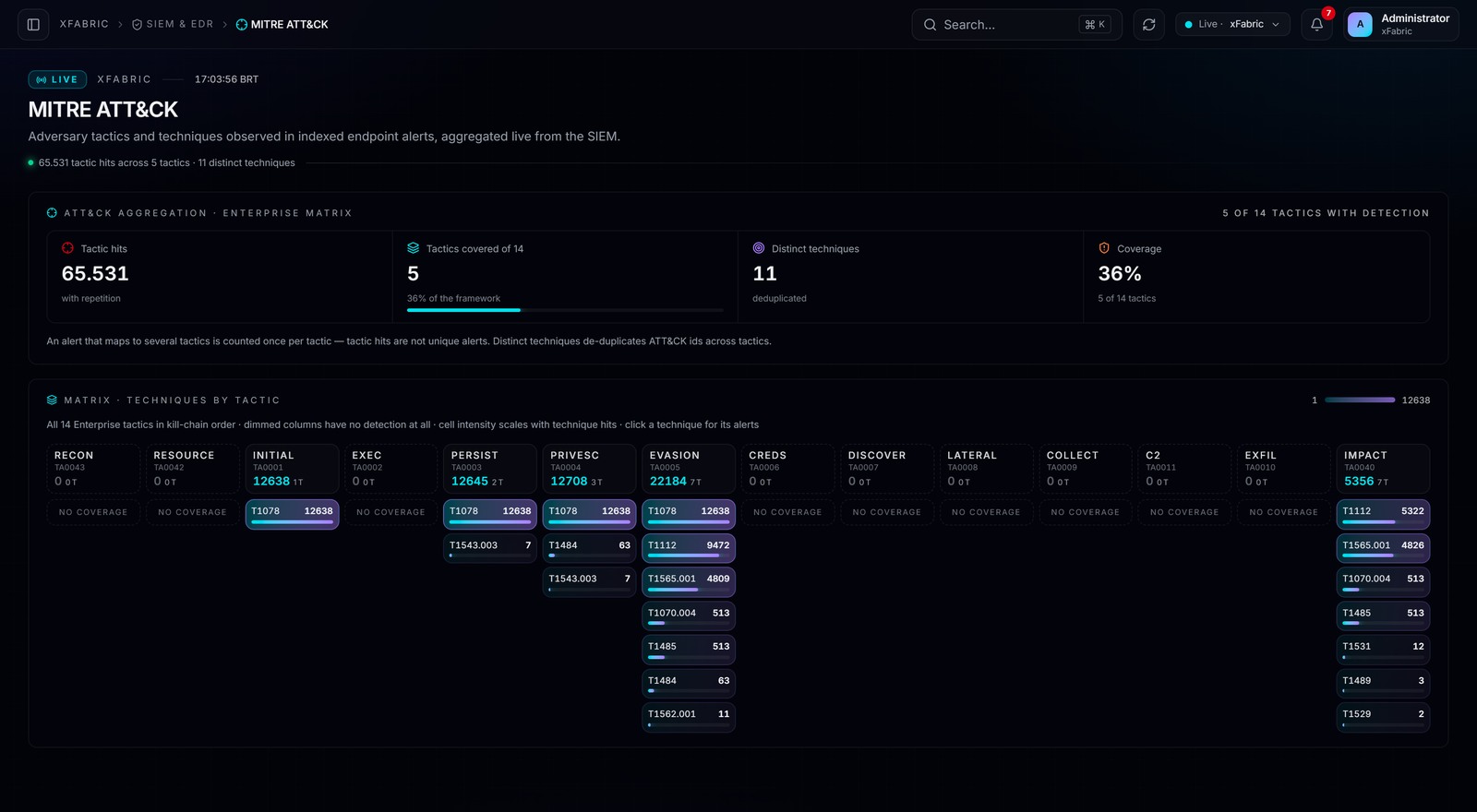Click the tactics covered progress bar

pos(565,310)
